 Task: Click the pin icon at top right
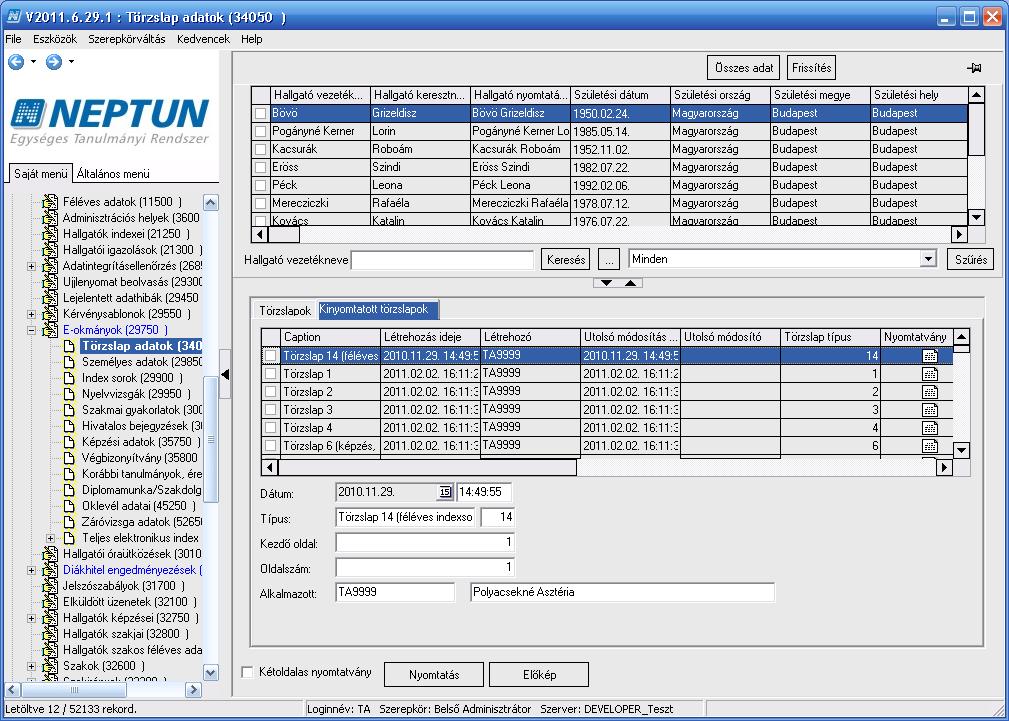coord(974,68)
